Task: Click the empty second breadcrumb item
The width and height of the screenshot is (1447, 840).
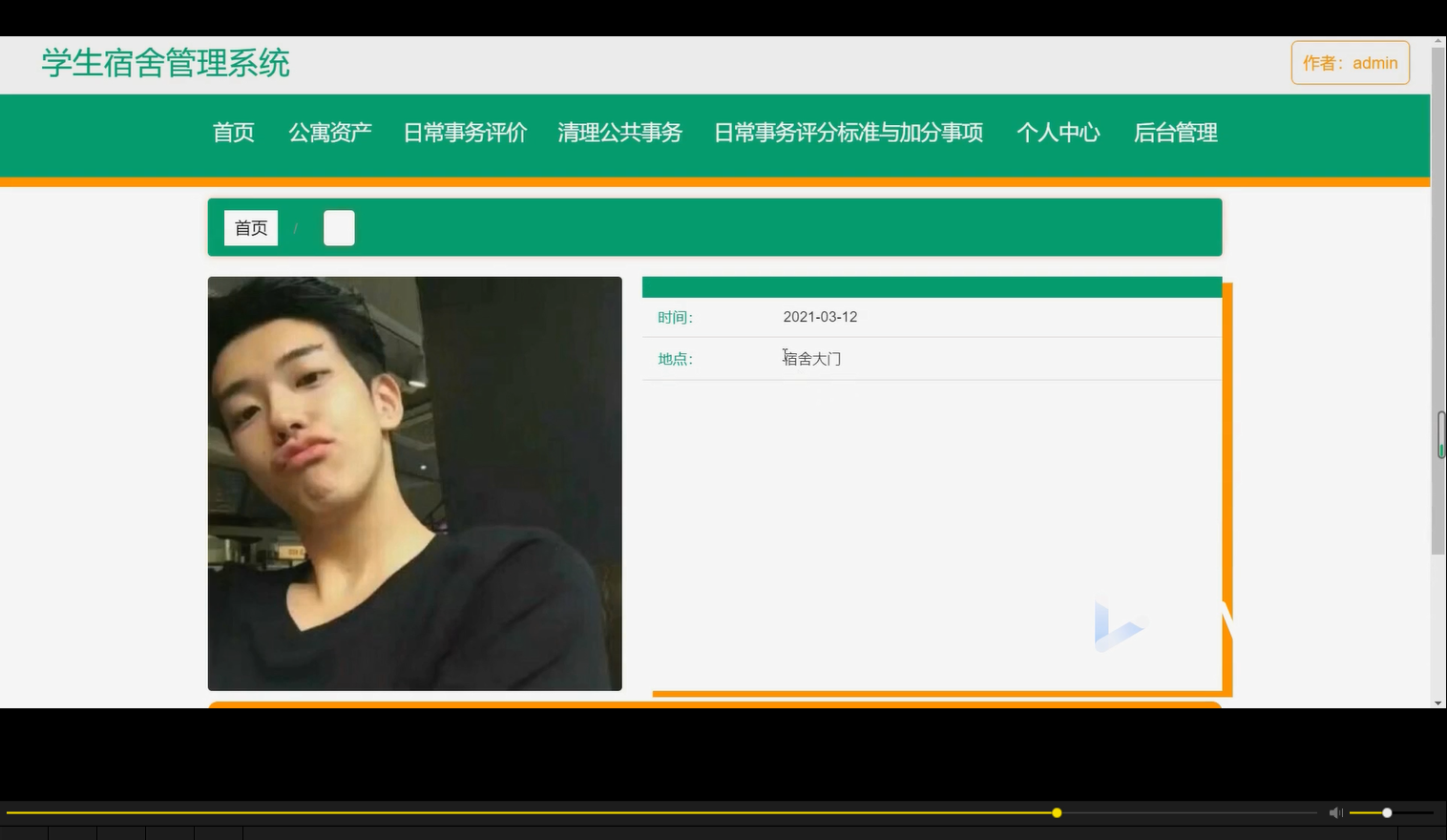Action: [x=339, y=227]
